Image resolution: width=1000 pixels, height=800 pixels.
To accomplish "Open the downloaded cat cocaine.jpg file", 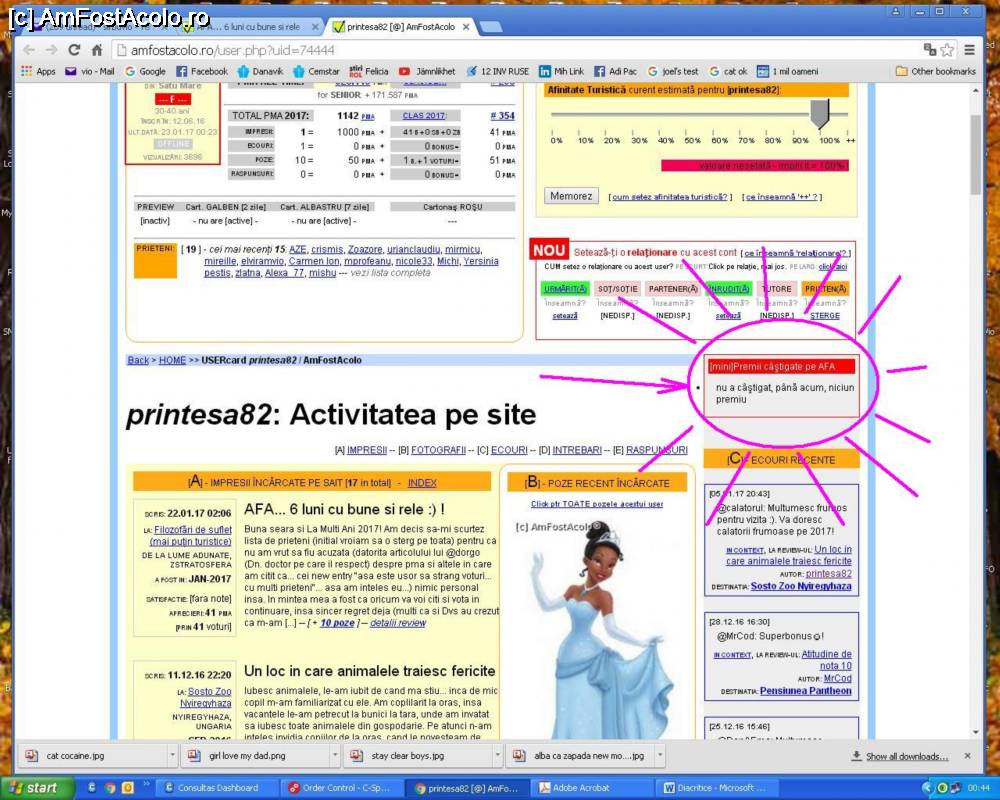I will tap(92, 755).
